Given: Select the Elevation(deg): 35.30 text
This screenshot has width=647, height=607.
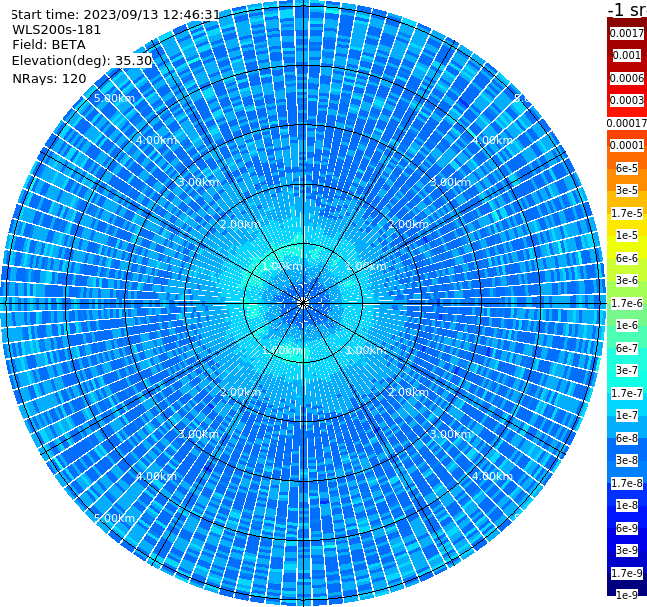Looking at the screenshot, I should 82,61.
